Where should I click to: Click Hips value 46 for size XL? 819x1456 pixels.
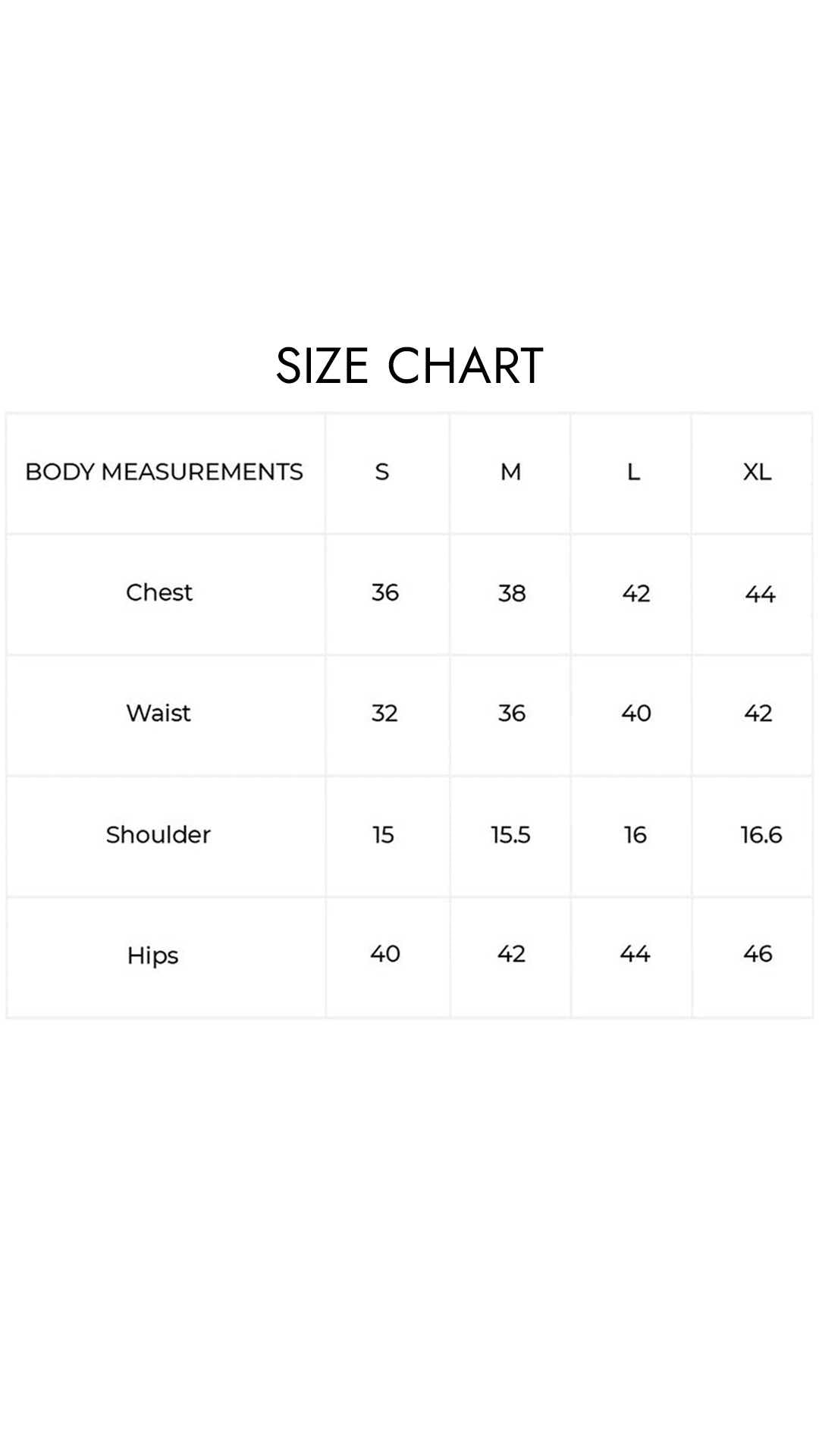(758, 954)
